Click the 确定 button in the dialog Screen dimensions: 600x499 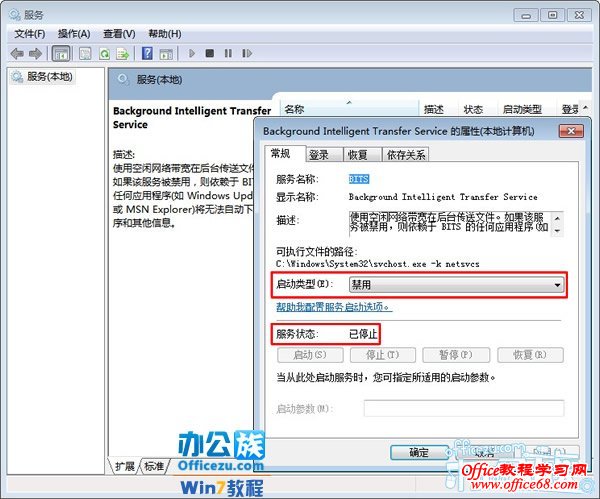(x=419, y=453)
